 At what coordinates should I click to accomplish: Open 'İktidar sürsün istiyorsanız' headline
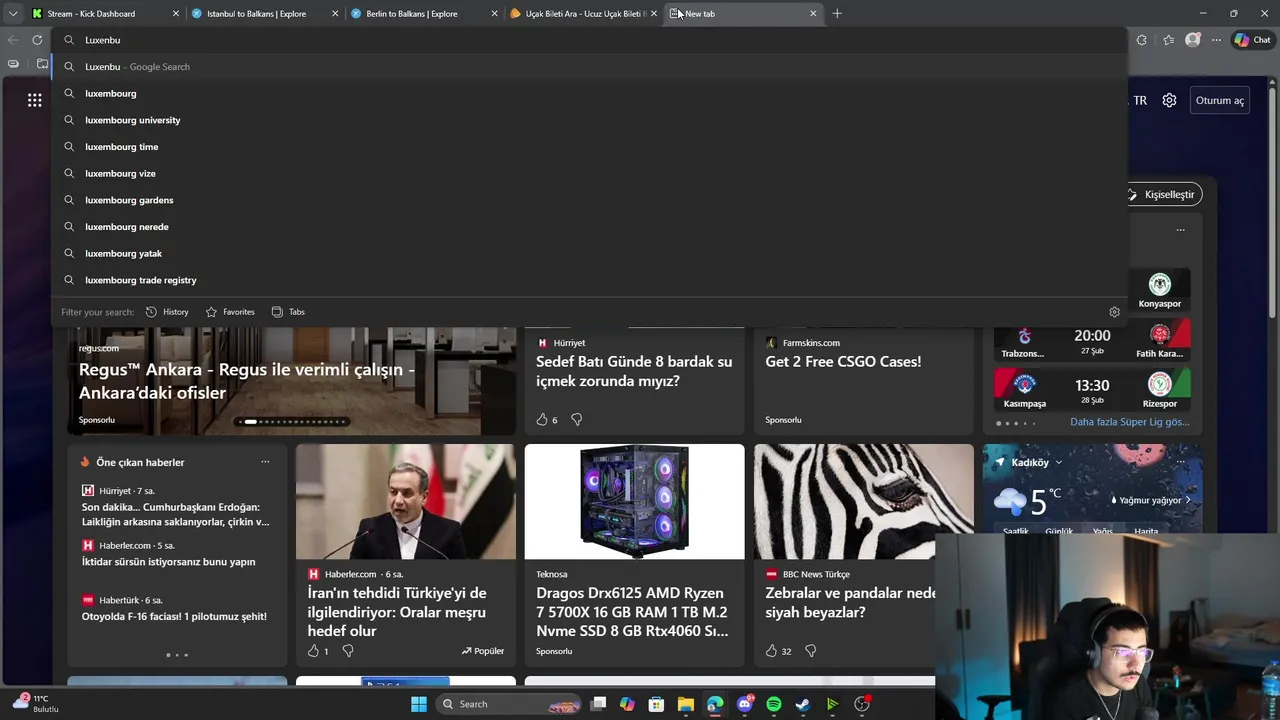(168, 562)
